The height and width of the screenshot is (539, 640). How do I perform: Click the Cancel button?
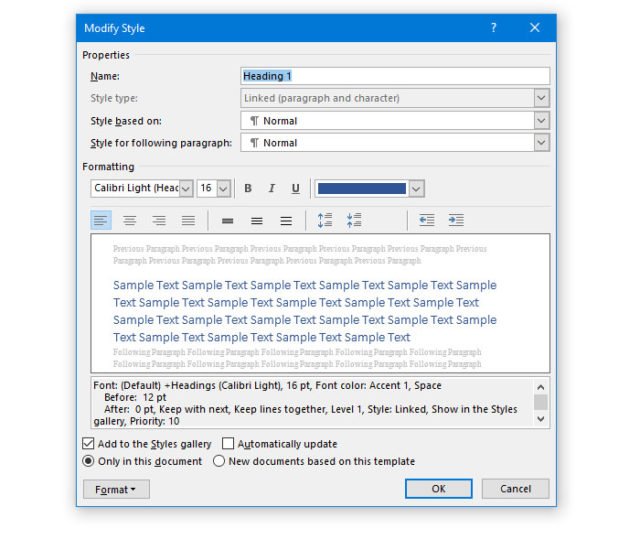tap(515, 488)
